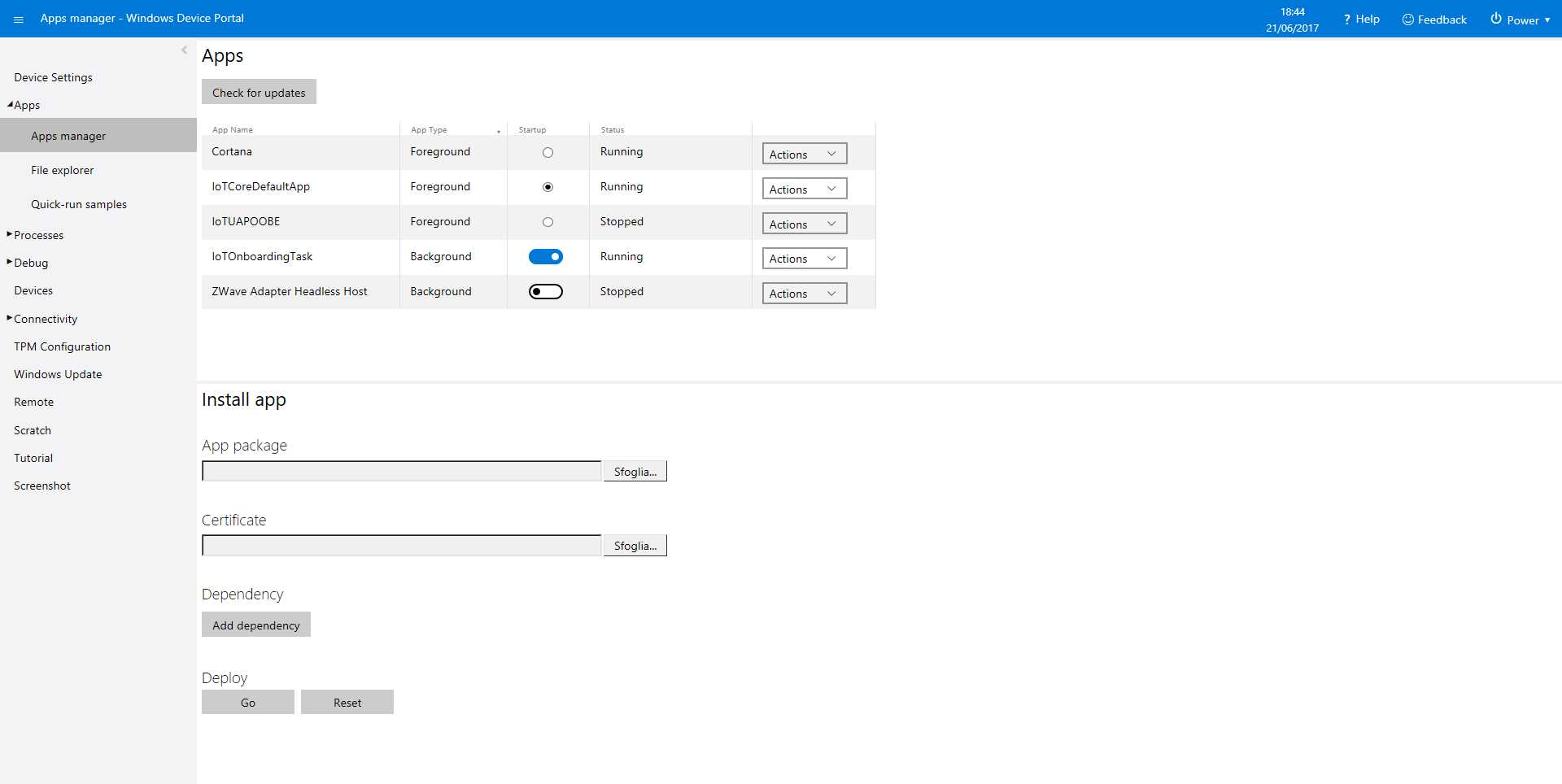Select Apps manager in sidebar

pos(98,136)
